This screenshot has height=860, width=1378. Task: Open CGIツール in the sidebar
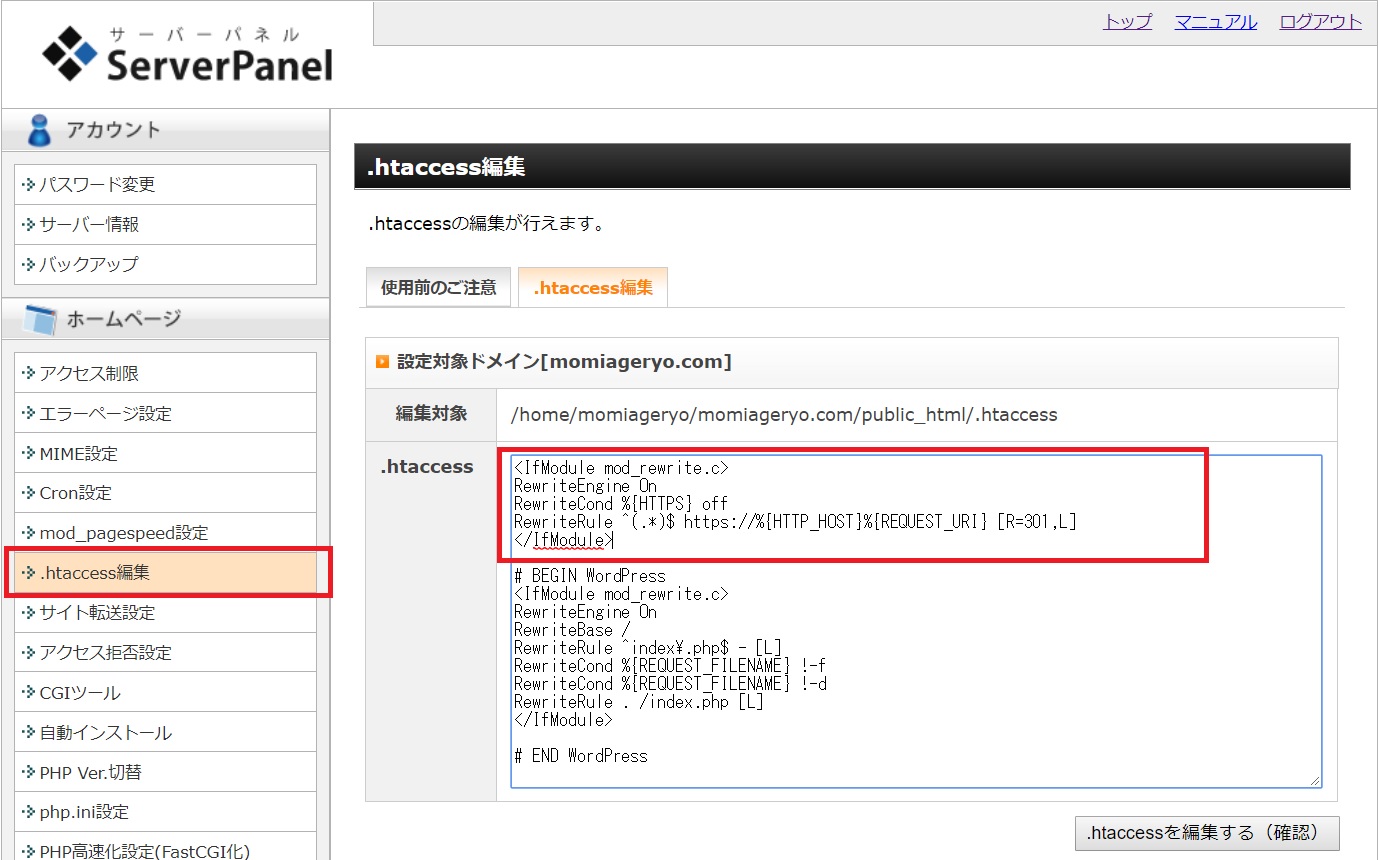tap(166, 693)
